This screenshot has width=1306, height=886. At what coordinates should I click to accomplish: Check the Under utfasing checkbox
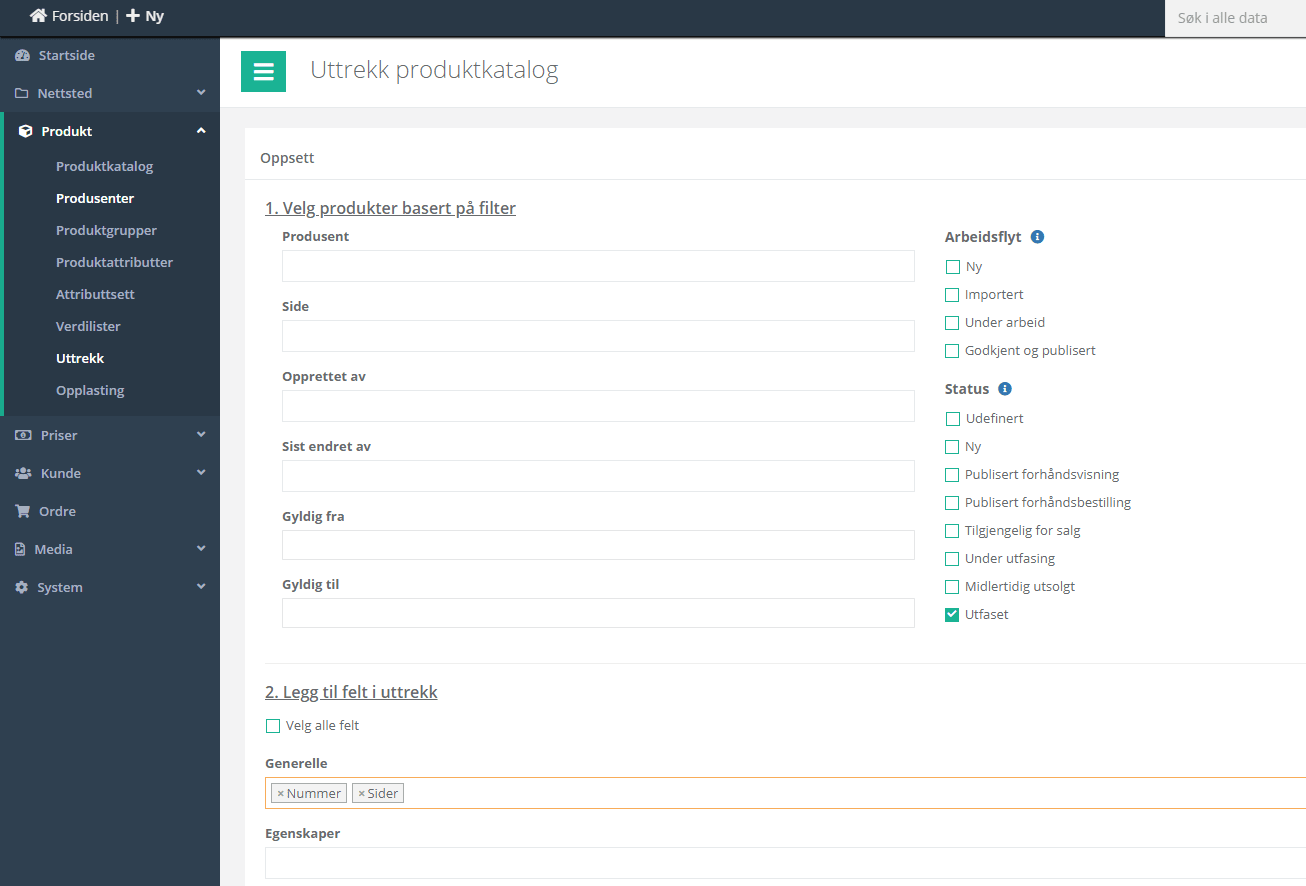[952, 559]
